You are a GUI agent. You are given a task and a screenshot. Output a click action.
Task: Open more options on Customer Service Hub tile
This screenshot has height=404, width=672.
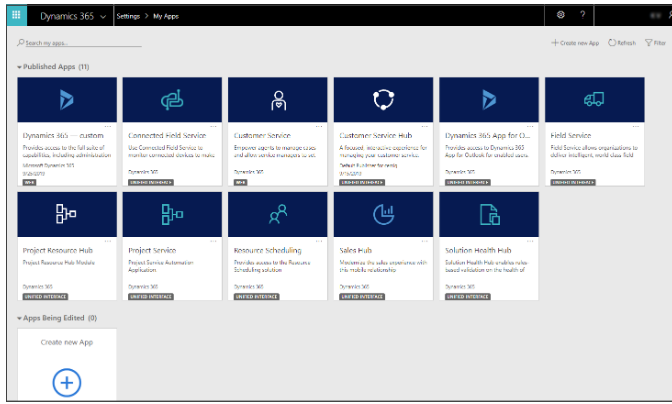[424, 126]
